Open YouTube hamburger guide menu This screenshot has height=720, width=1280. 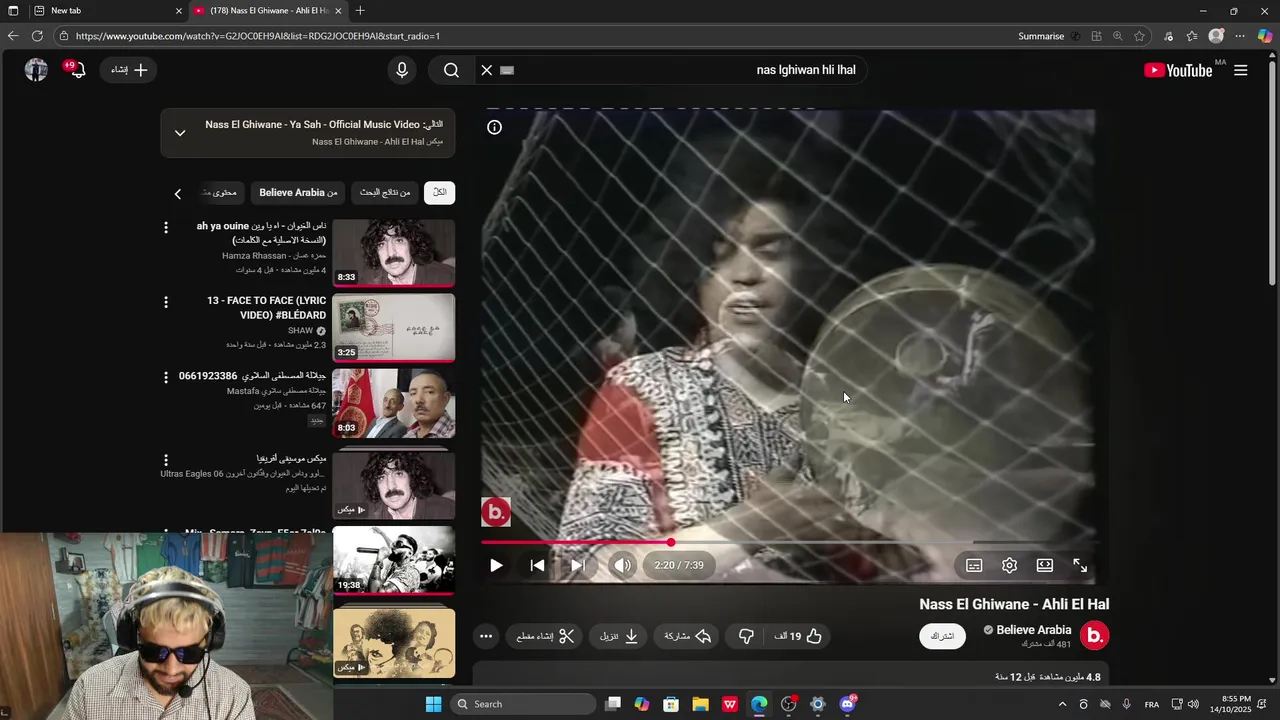(x=1241, y=70)
